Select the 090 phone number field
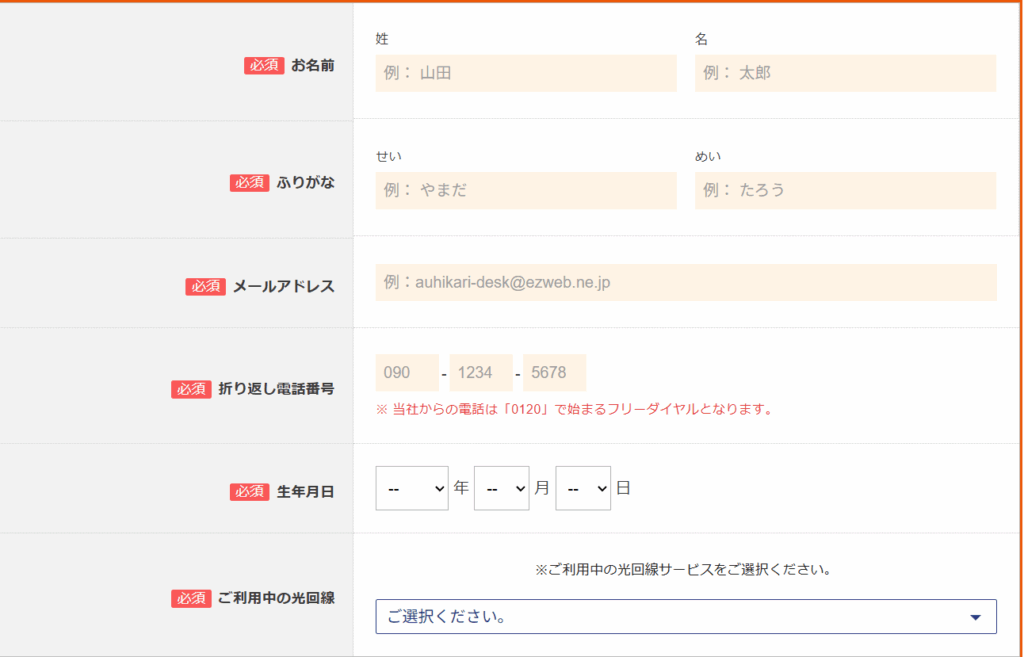Image resolution: width=1024 pixels, height=657 pixels. click(x=407, y=373)
